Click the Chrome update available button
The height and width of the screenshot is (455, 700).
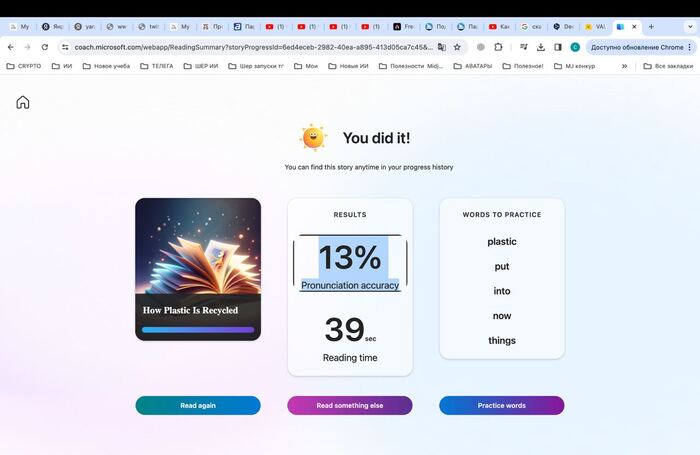[x=636, y=47]
